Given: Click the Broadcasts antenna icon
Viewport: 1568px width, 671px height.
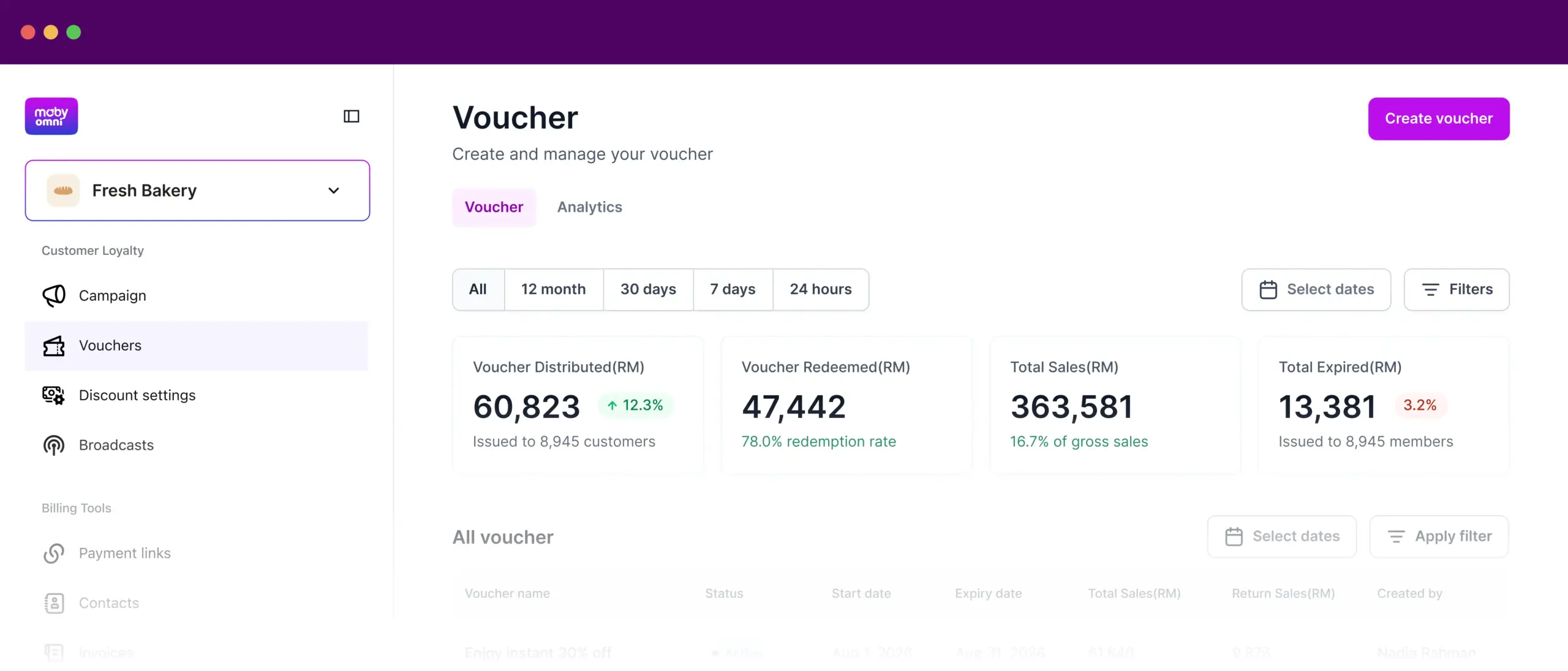Looking at the screenshot, I should pos(54,445).
